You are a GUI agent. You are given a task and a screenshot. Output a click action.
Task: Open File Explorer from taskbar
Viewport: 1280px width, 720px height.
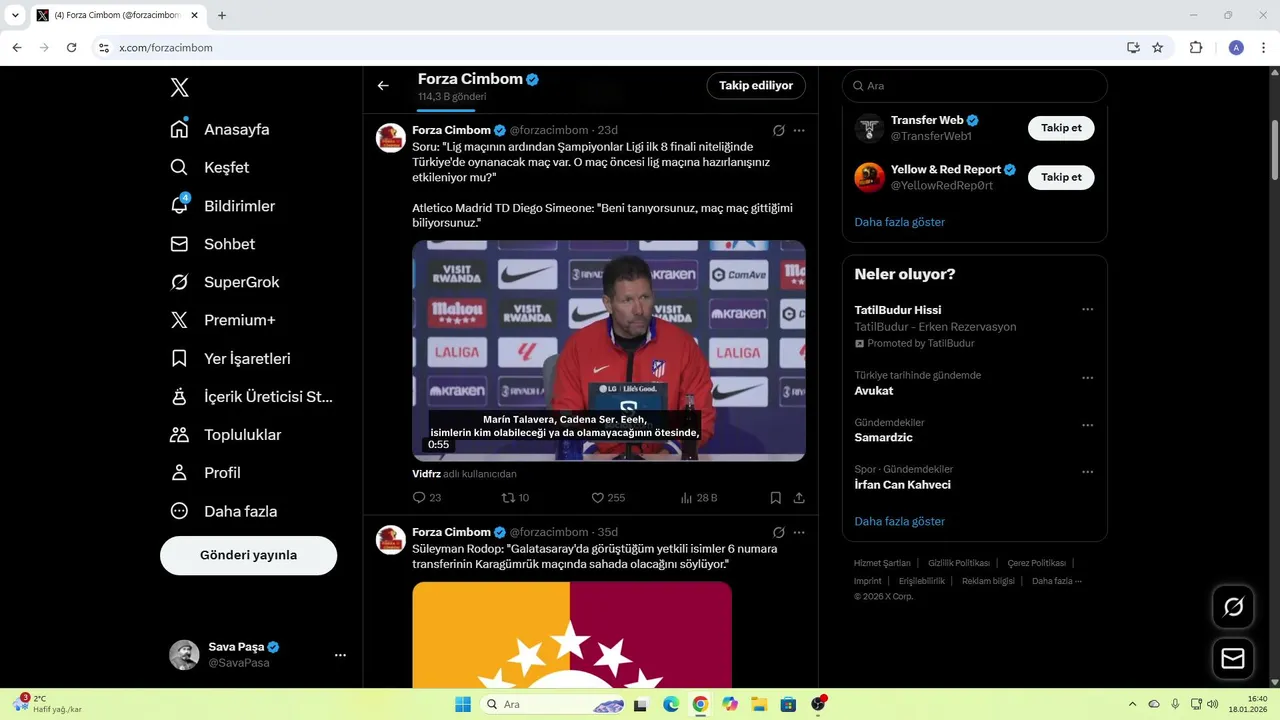point(759,704)
